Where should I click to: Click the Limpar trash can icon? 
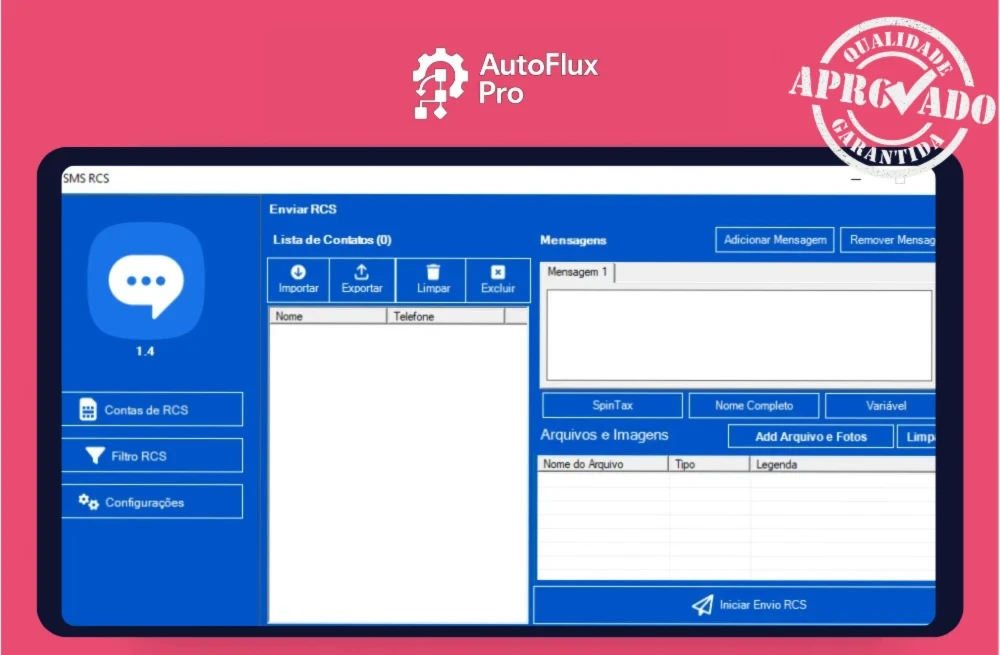(x=433, y=272)
